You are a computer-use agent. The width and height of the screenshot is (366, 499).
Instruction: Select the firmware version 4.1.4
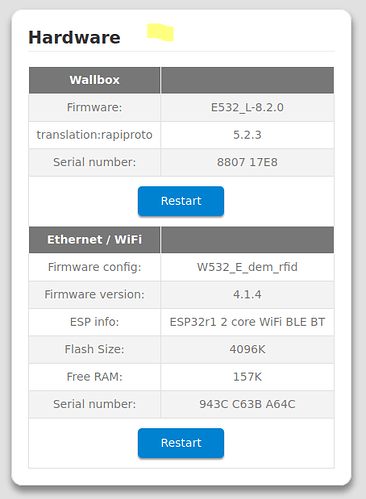pyautogui.click(x=247, y=294)
